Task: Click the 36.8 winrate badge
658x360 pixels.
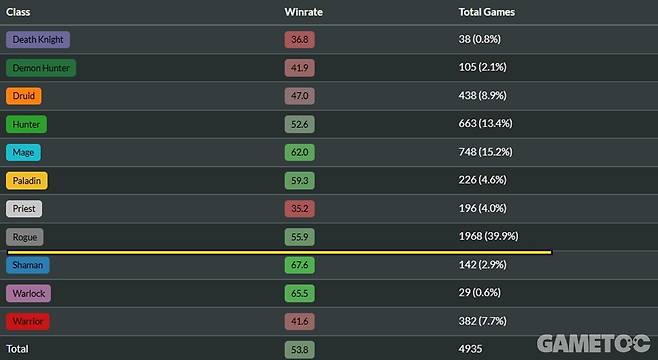Action: [300, 39]
